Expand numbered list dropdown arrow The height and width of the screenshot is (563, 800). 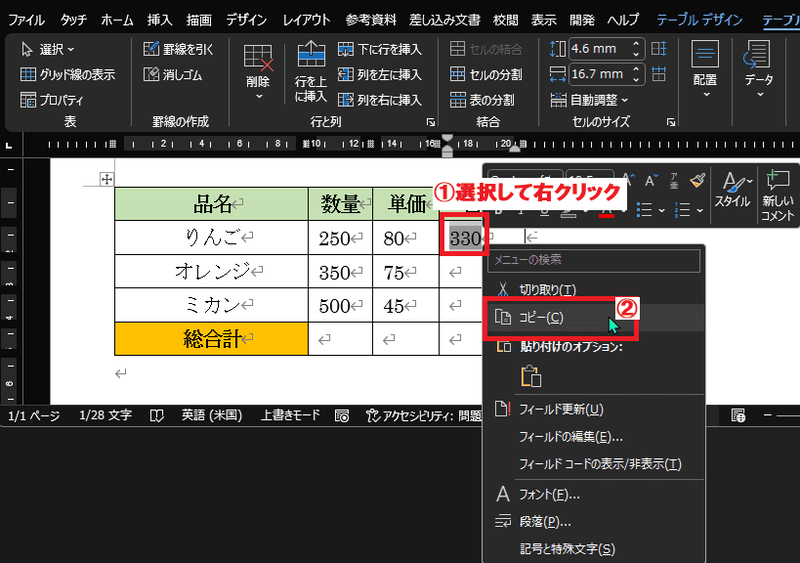coord(700,210)
